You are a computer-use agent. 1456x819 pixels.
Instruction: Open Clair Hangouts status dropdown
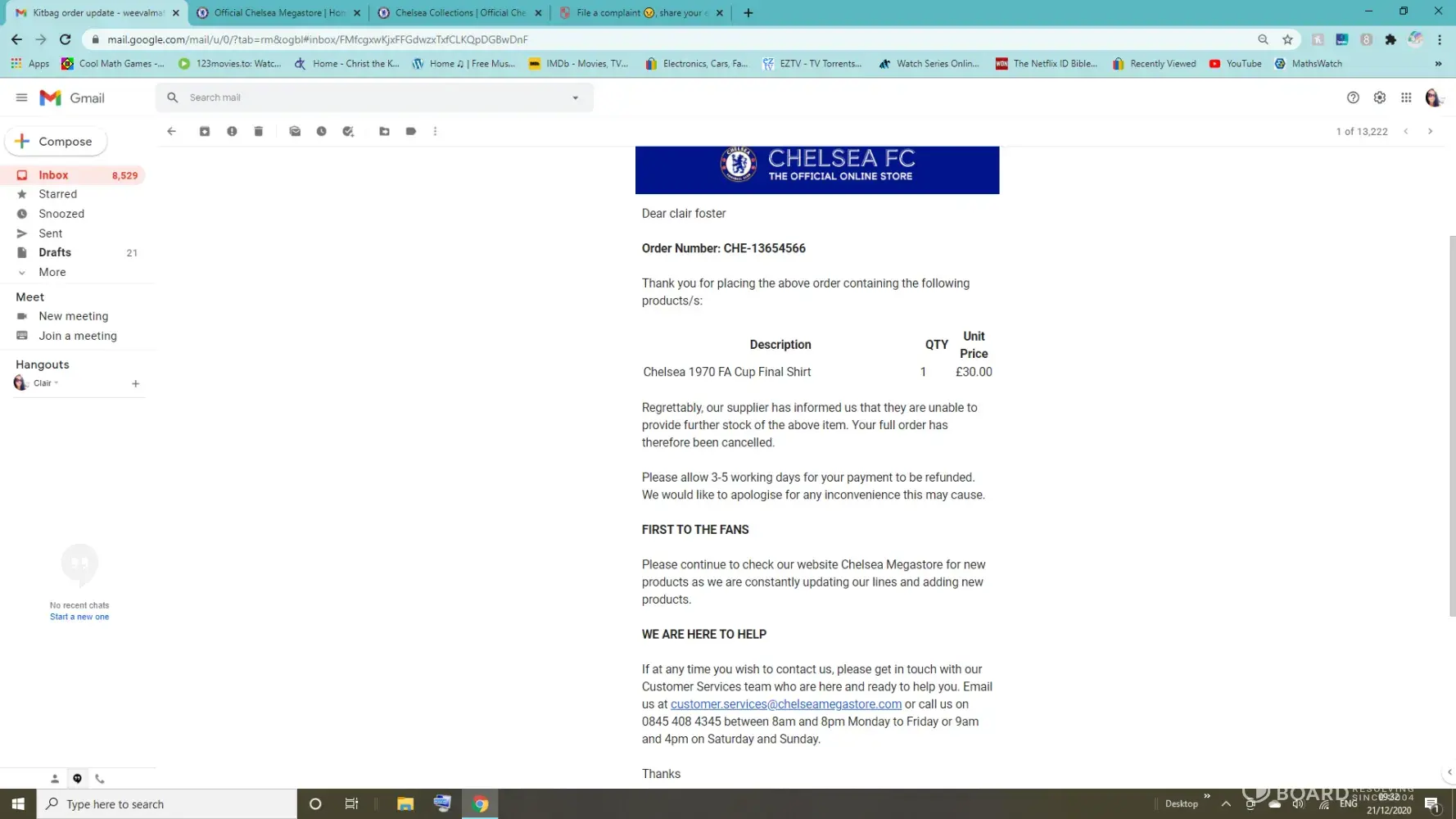coord(56,383)
